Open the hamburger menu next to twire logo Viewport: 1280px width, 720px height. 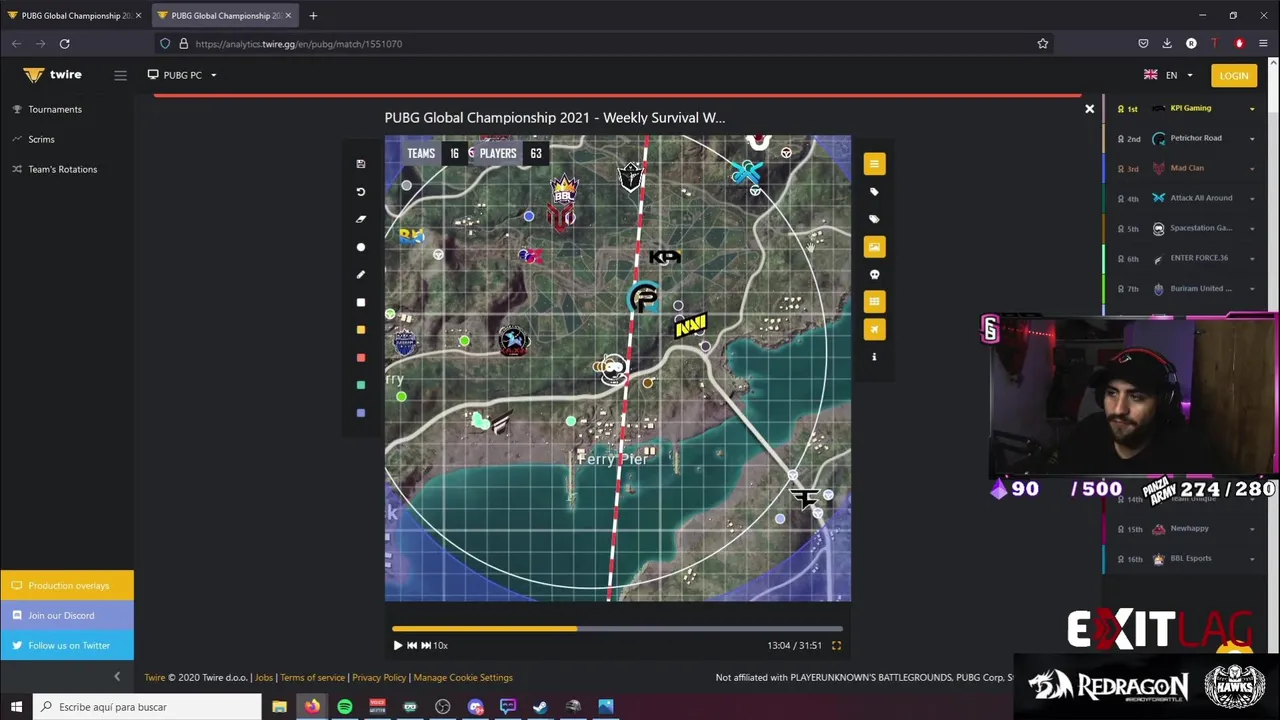point(120,75)
